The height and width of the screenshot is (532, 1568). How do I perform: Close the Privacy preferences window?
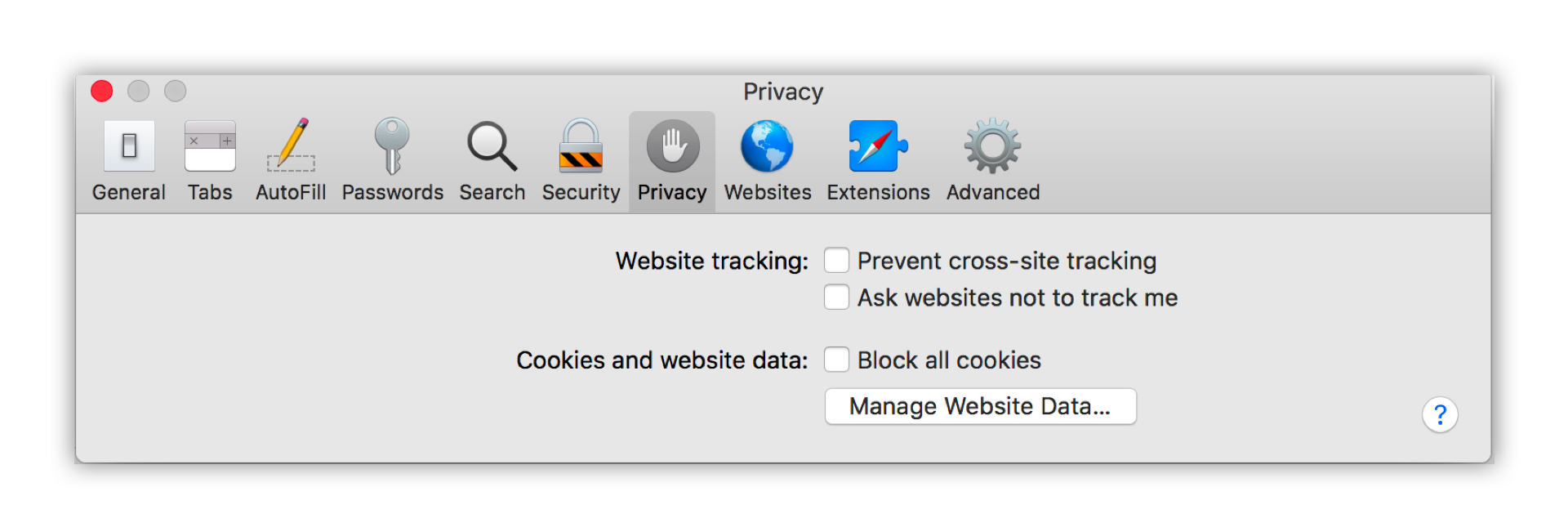point(102,91)
